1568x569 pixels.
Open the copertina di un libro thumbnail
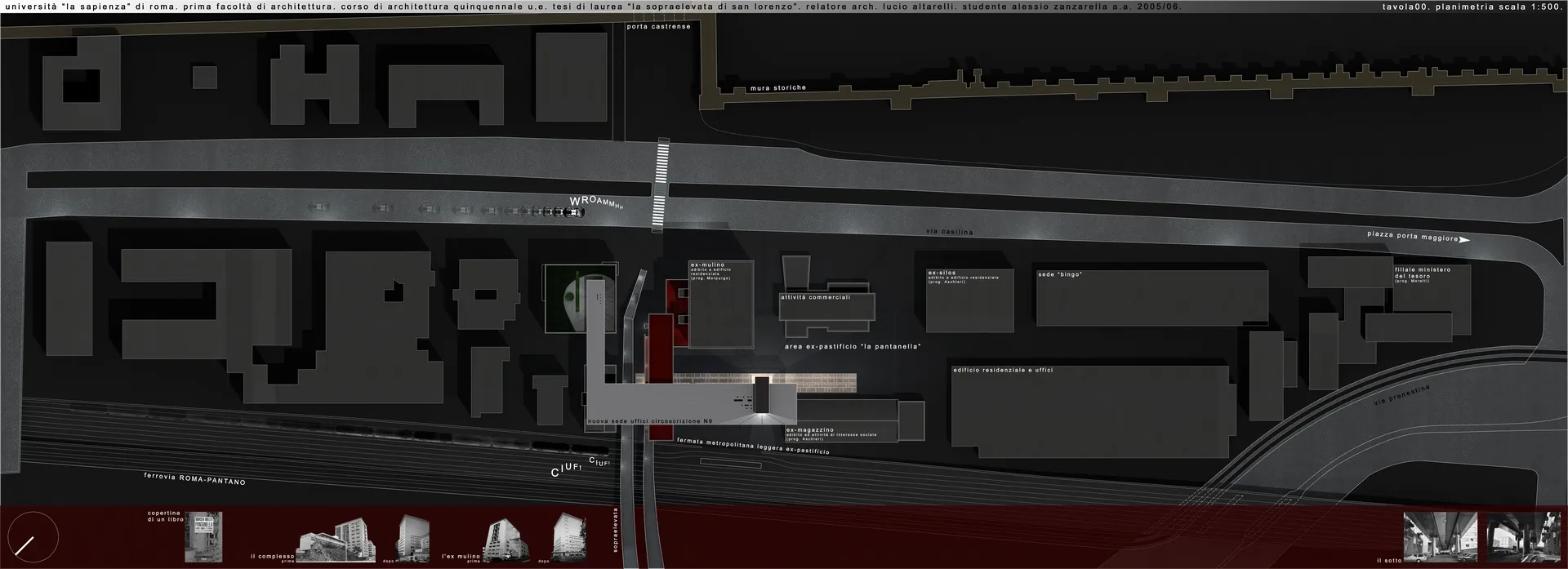click(x=203, y=536)
